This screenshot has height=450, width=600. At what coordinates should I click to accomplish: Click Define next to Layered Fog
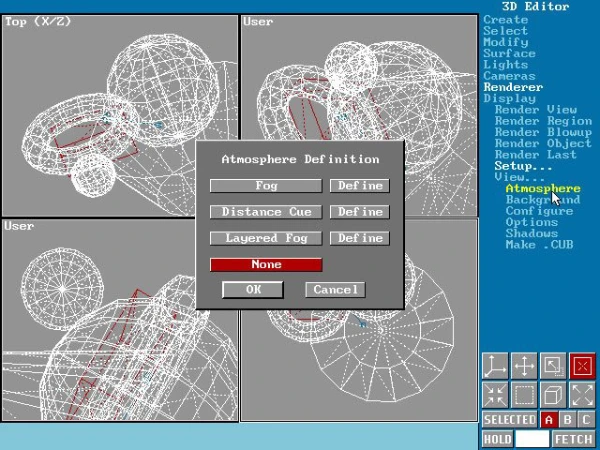click(x=360, y=238)
